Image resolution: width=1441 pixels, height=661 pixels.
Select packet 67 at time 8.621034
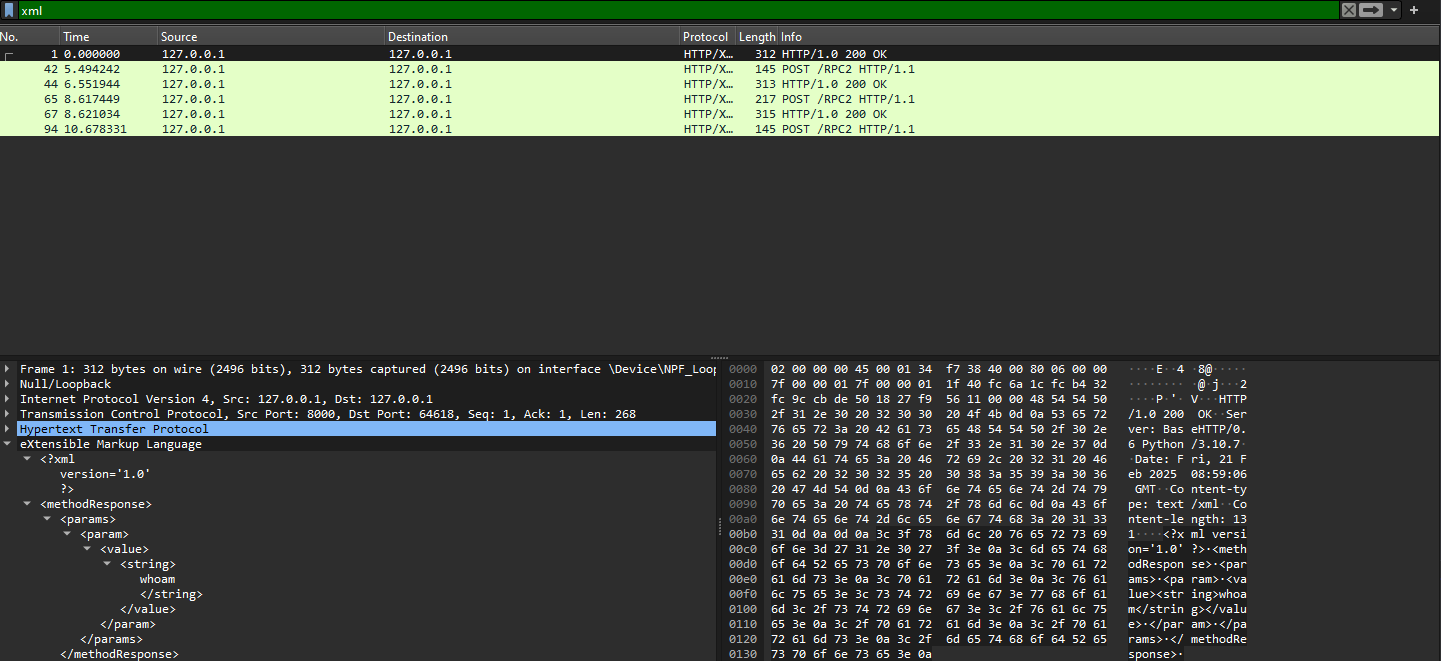click(720, 114)
